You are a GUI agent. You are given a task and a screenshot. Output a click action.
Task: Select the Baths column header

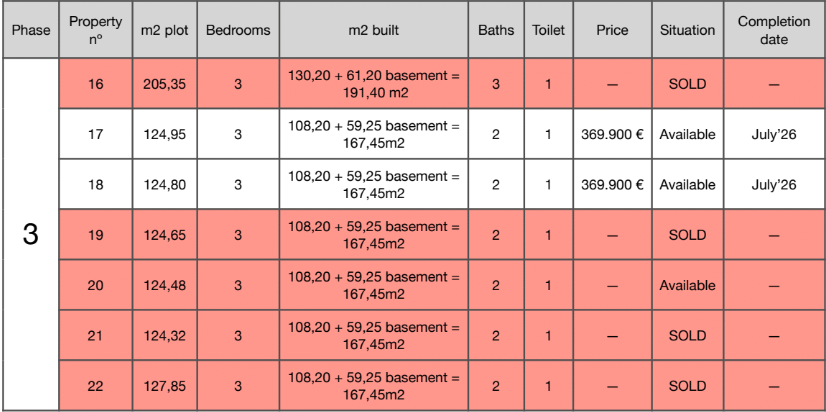pos(496,30)
